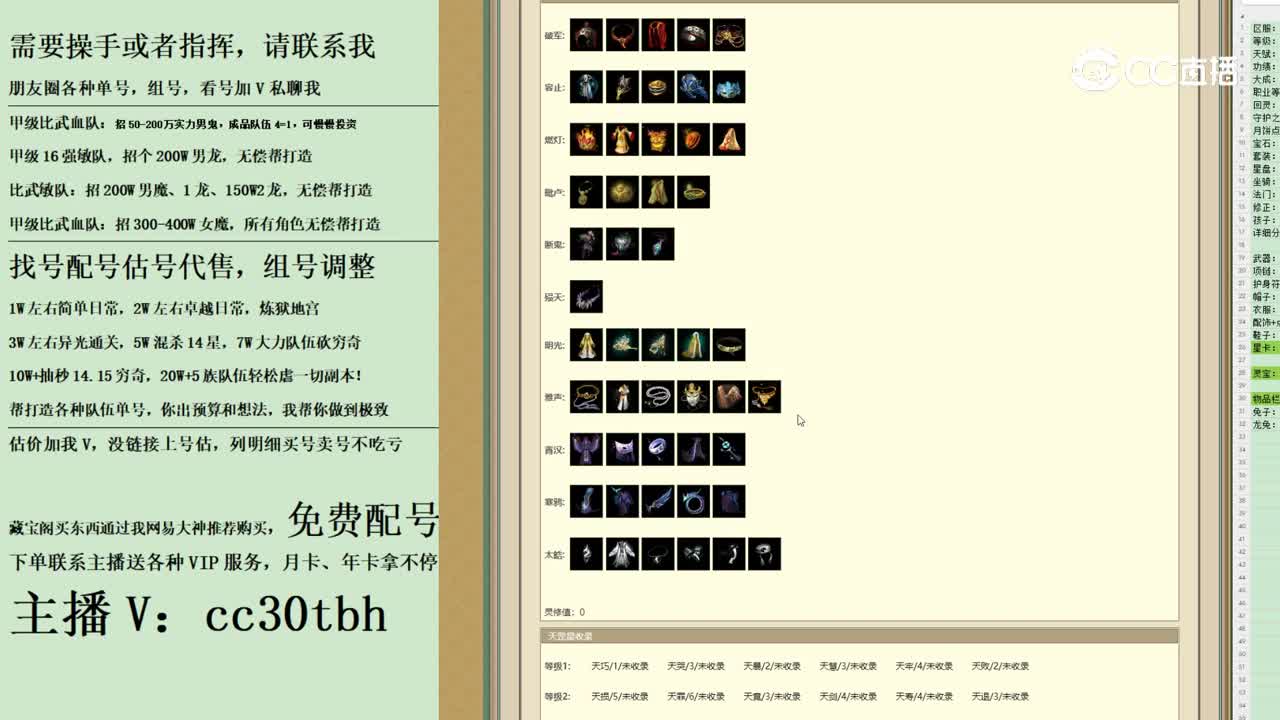Click the circular ring icon in the 寒鸦 row

[x=693, y=501]
